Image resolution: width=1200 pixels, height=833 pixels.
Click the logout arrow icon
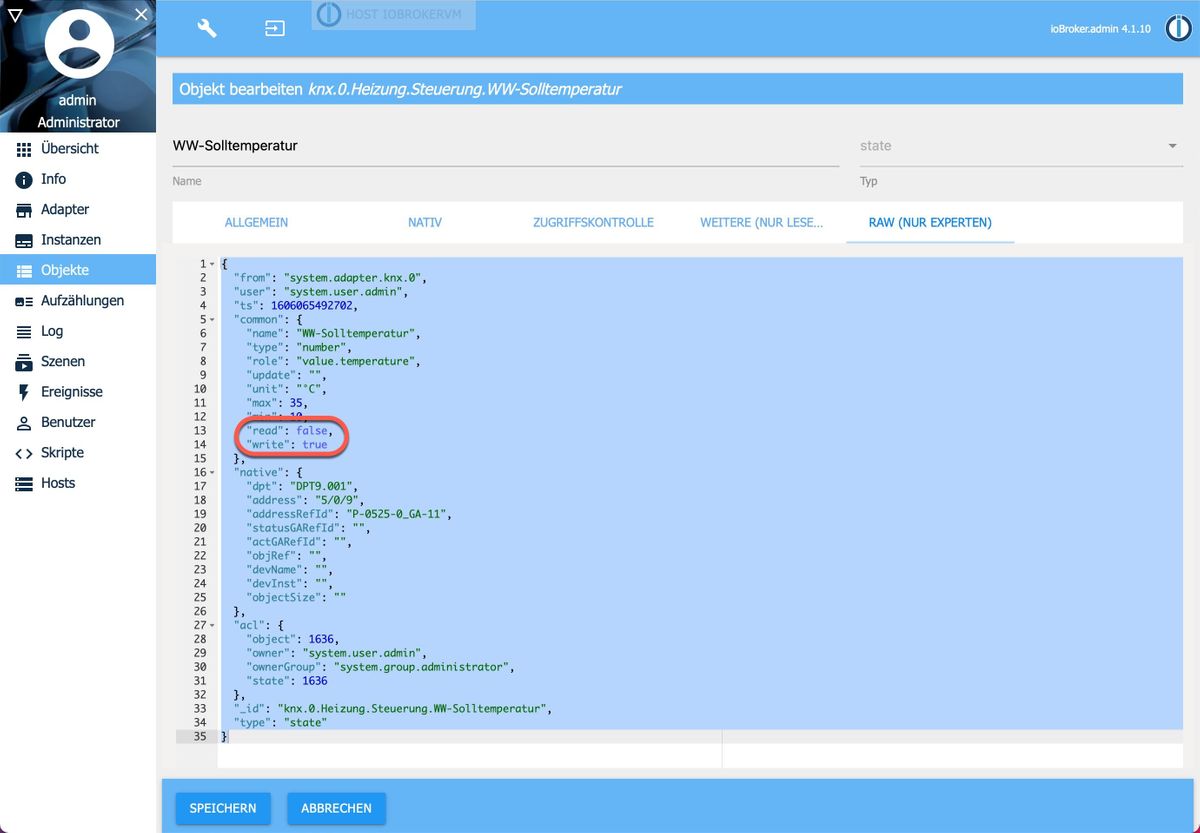[x=274, y=29]
